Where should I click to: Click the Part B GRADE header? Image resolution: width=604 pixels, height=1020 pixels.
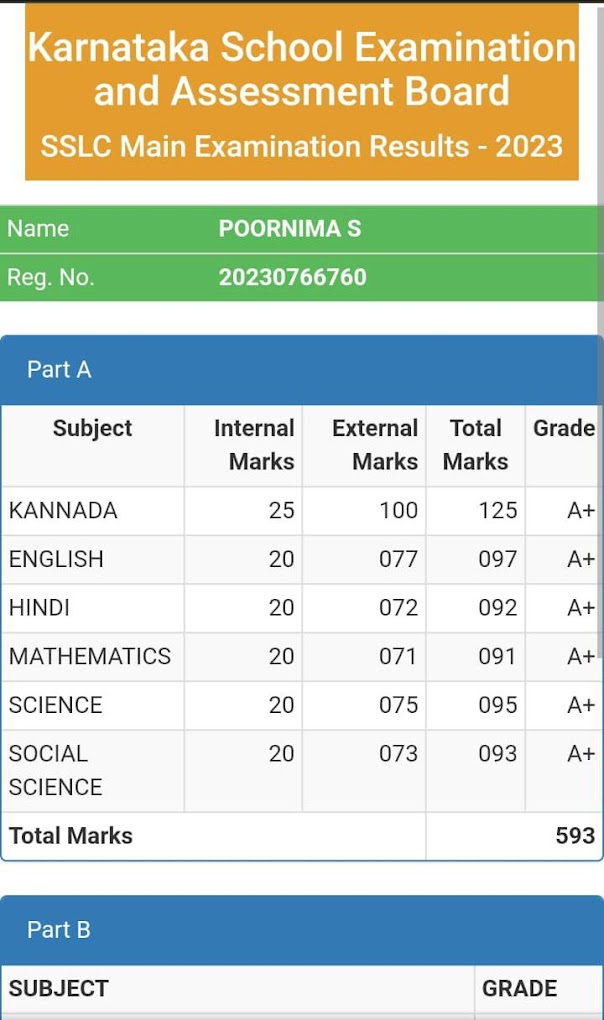point(519,989)
